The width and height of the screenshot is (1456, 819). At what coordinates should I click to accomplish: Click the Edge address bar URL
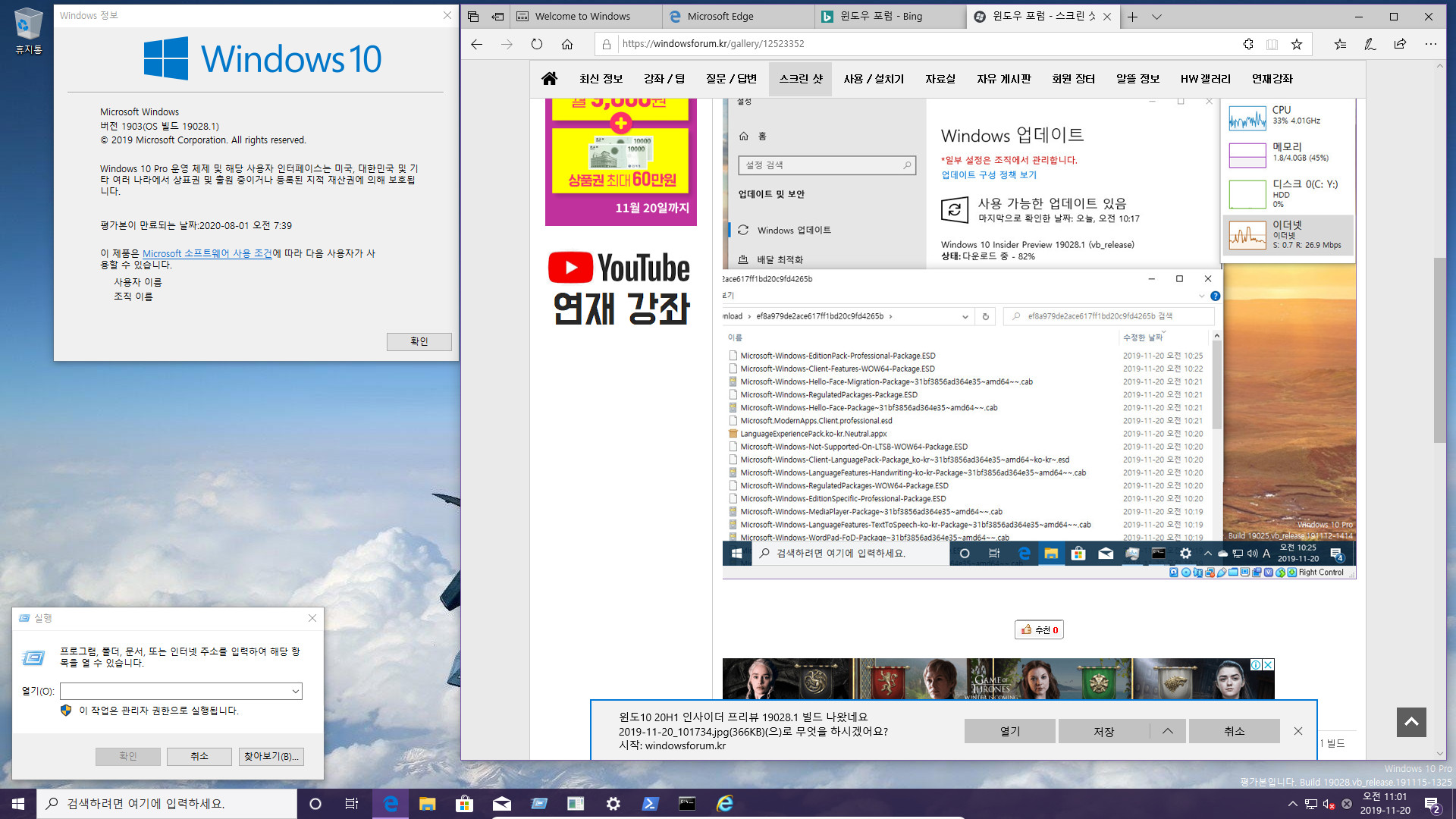pyautogui.click(x=925, y=44)
